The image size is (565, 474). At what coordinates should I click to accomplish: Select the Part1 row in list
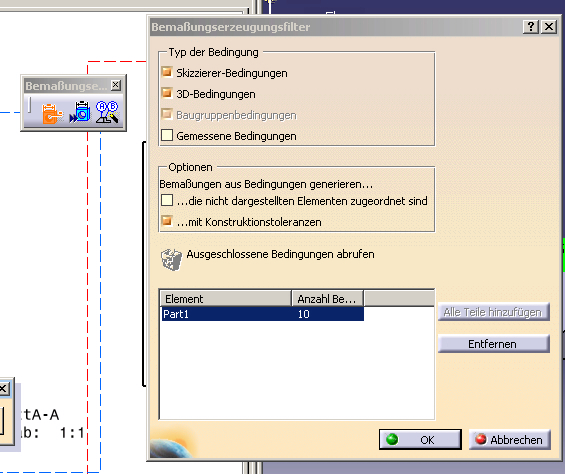tap(262, 314)
